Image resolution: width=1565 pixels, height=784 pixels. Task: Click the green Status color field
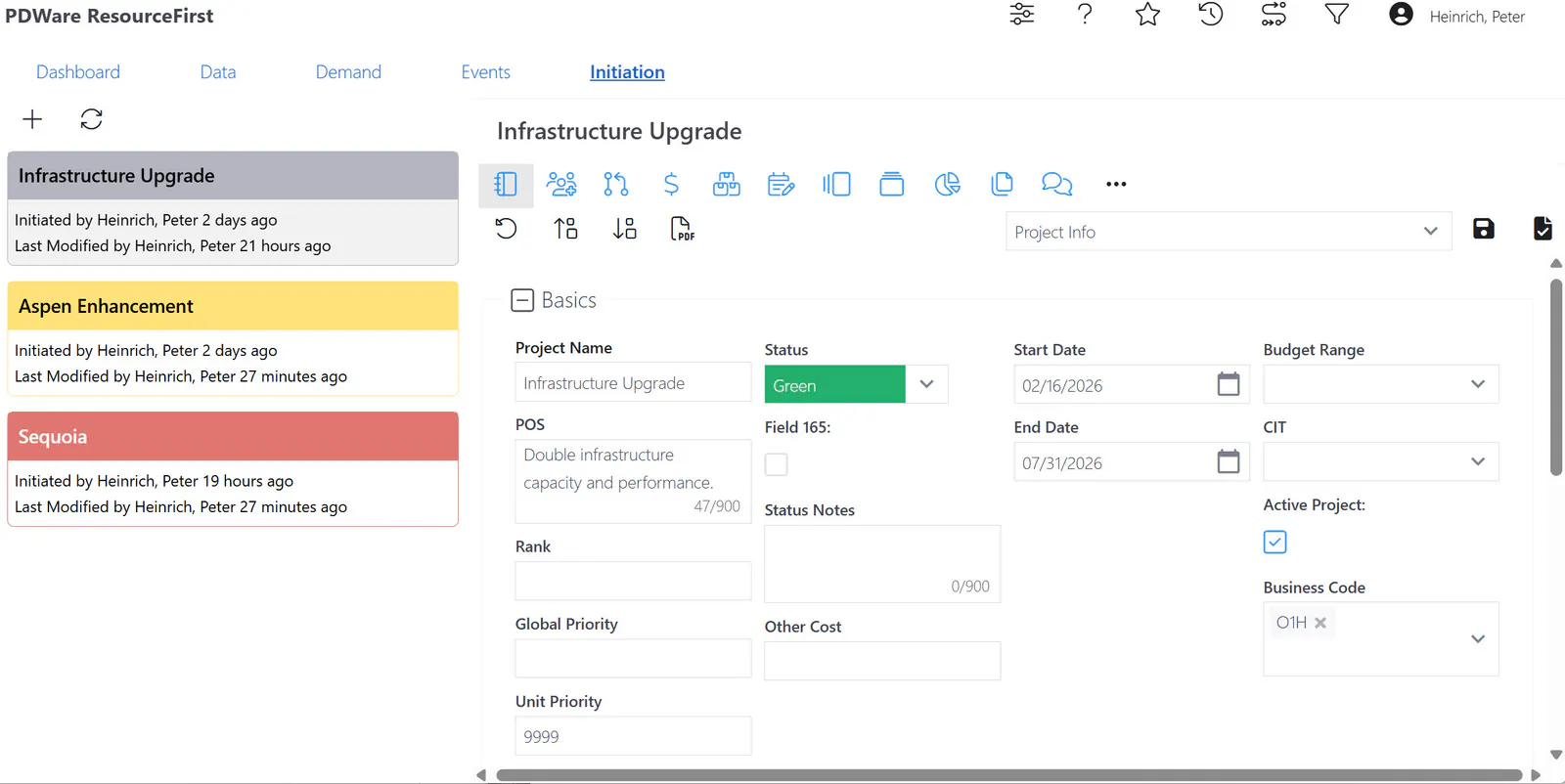point(834,384)
